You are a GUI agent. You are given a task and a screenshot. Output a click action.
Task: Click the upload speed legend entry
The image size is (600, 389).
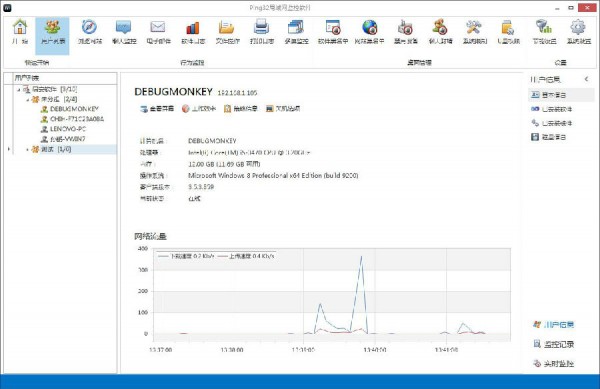click(246, 256)
